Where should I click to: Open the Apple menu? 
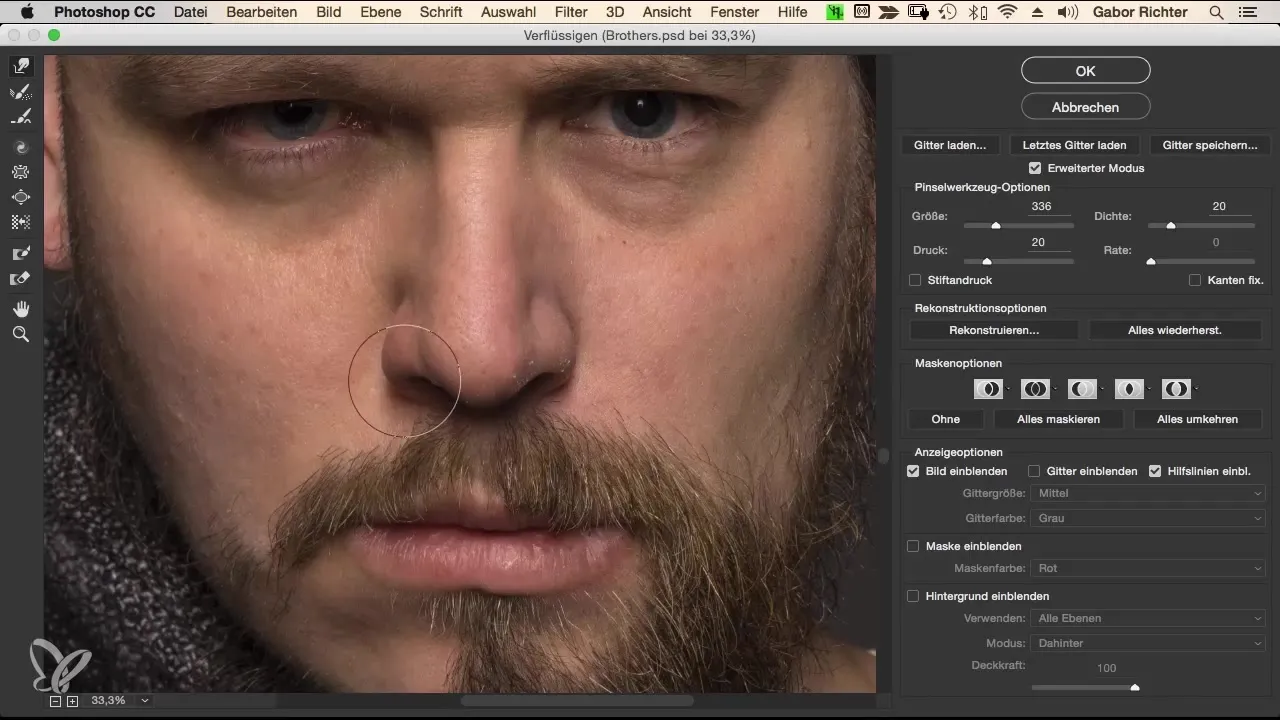(27, 12)
